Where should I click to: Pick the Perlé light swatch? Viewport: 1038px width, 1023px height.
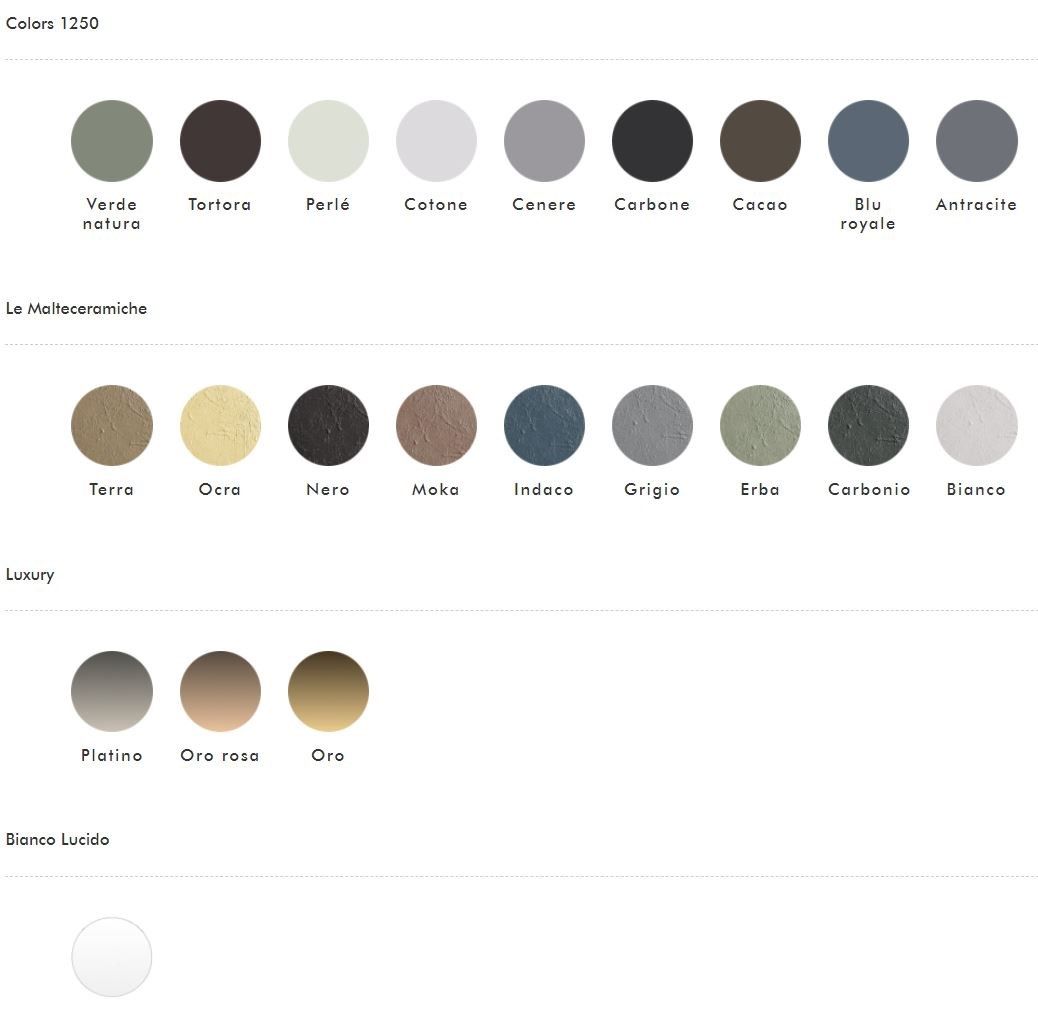[x=328, y=141]
